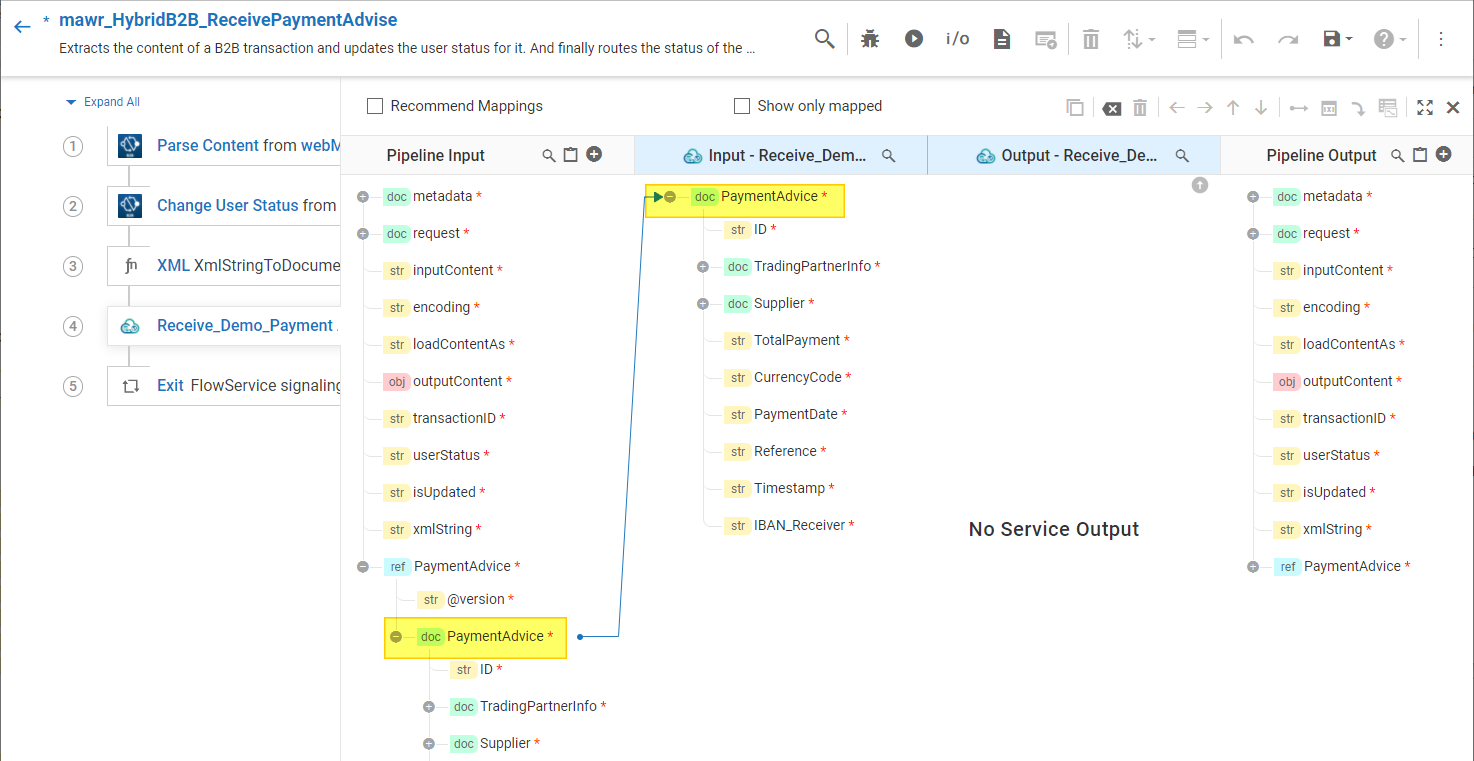
Task: Save the flow service using the save icon
Action: tap(1330, 38)
